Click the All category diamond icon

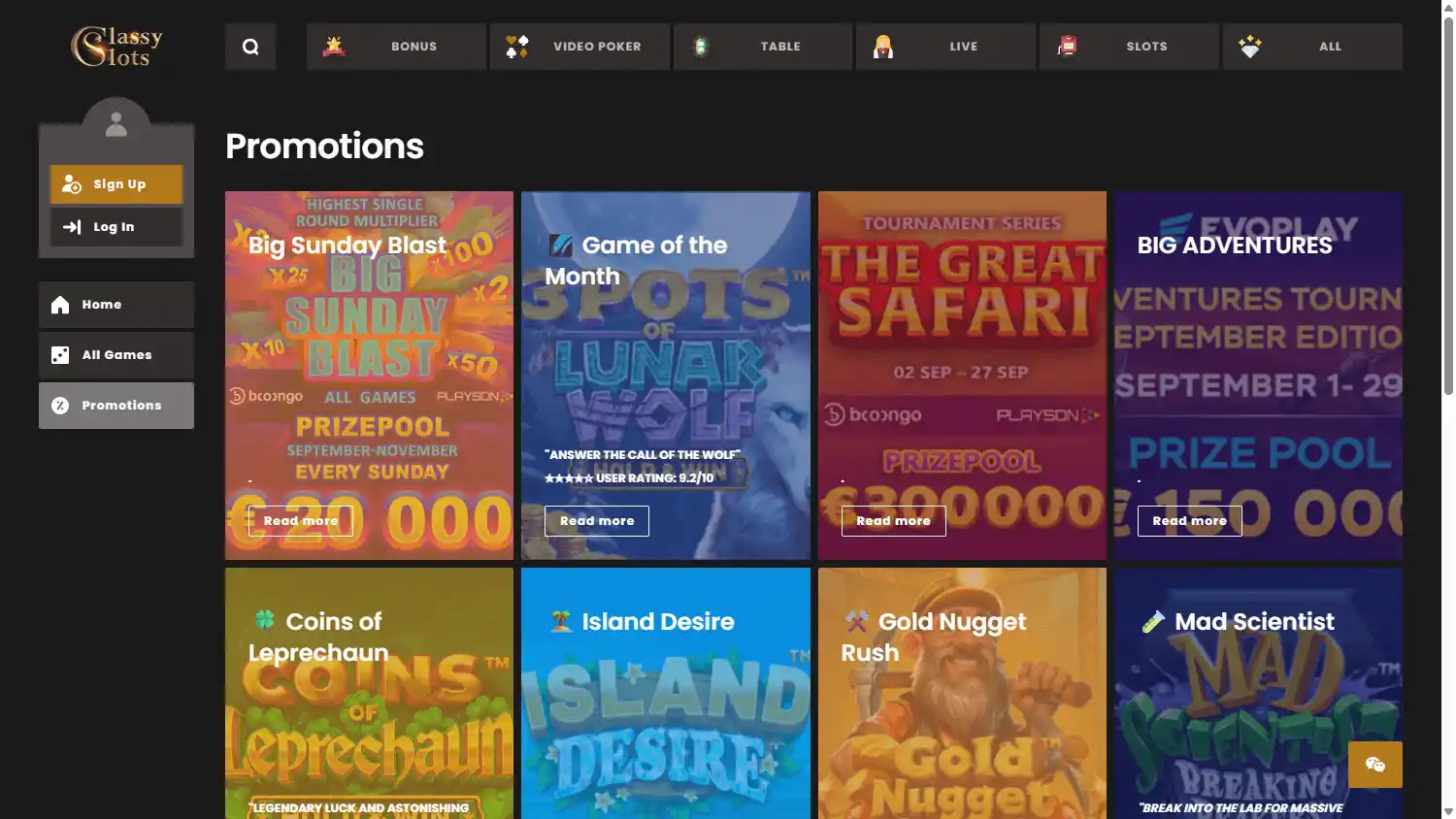point(1250,46)
